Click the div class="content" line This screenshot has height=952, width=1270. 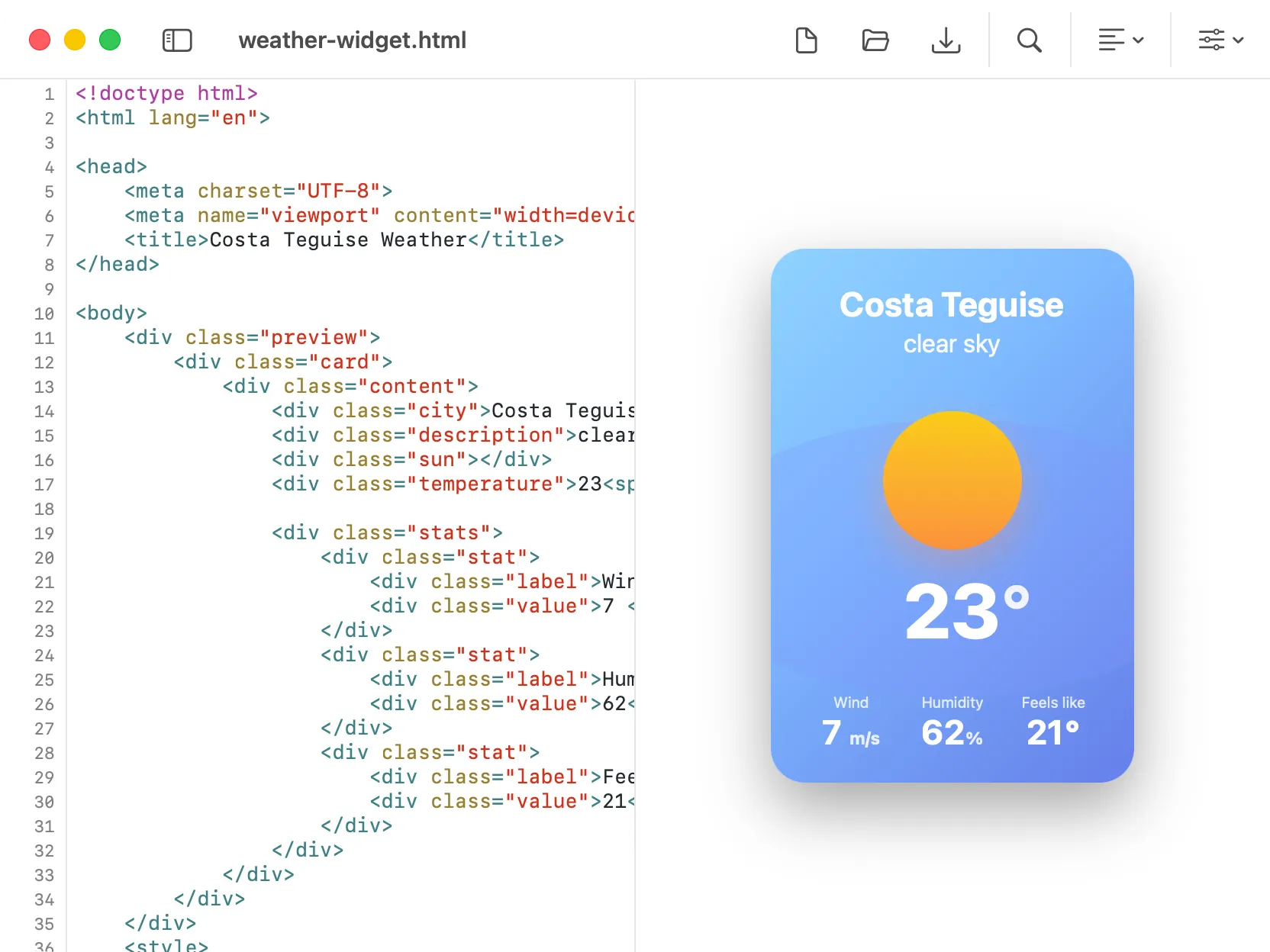click(x=350, y=386)
